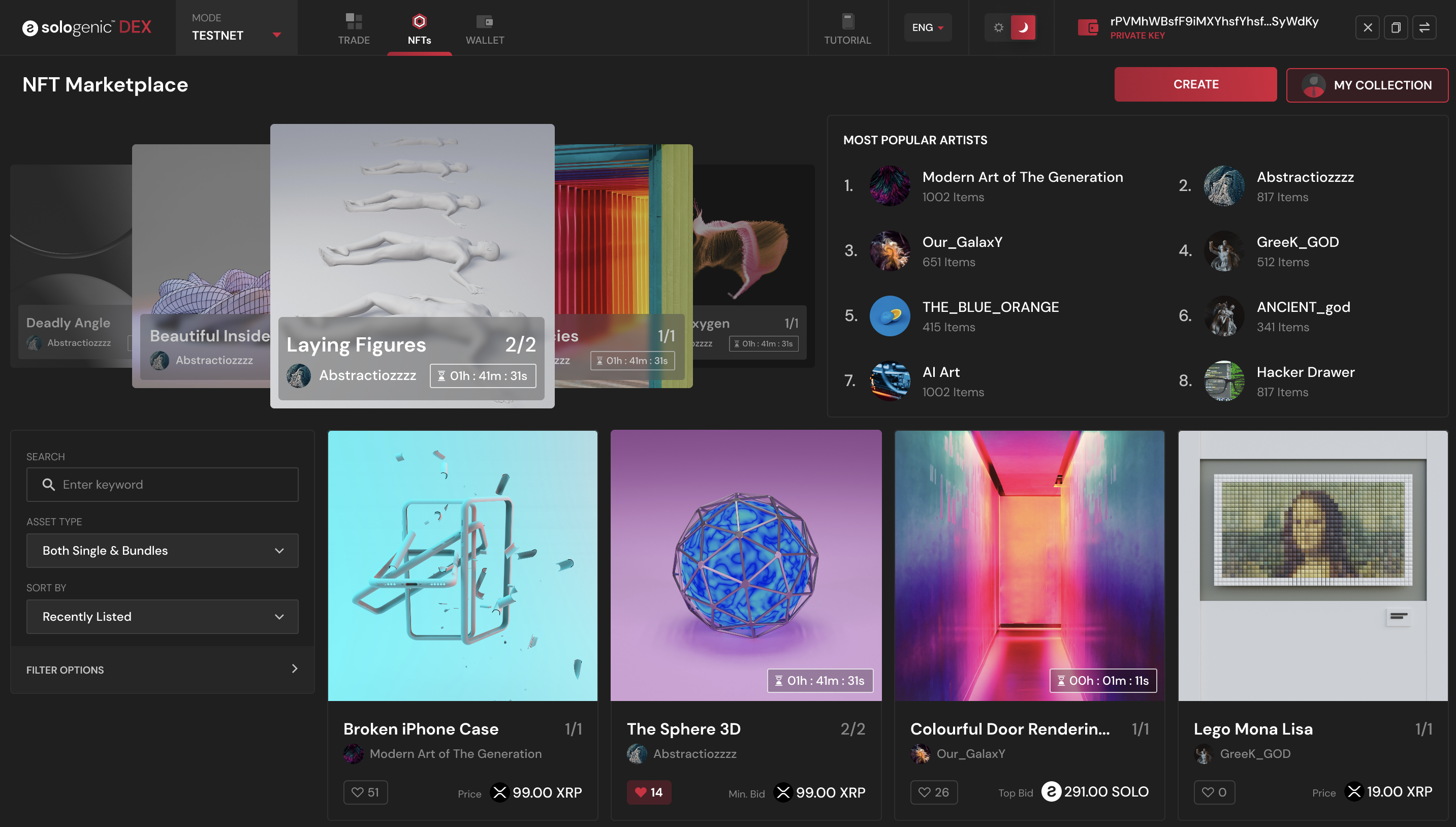Image resolution: width=1456 pixels, height=827 pixels.
Task: Click the Create button
Action: coord(1195,84)
